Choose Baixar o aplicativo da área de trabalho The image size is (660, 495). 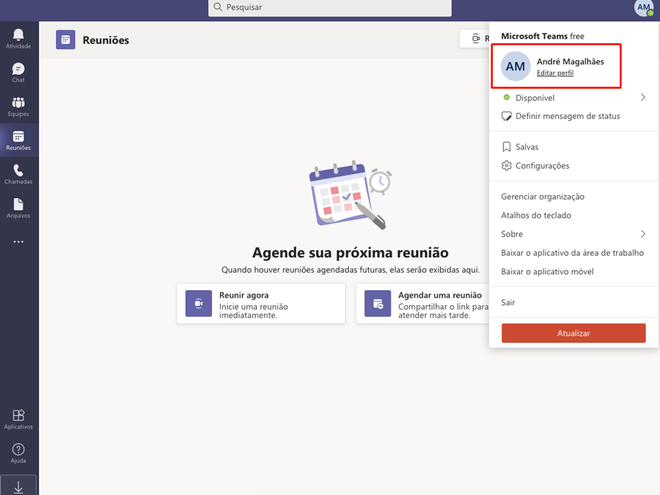(572, 253)
